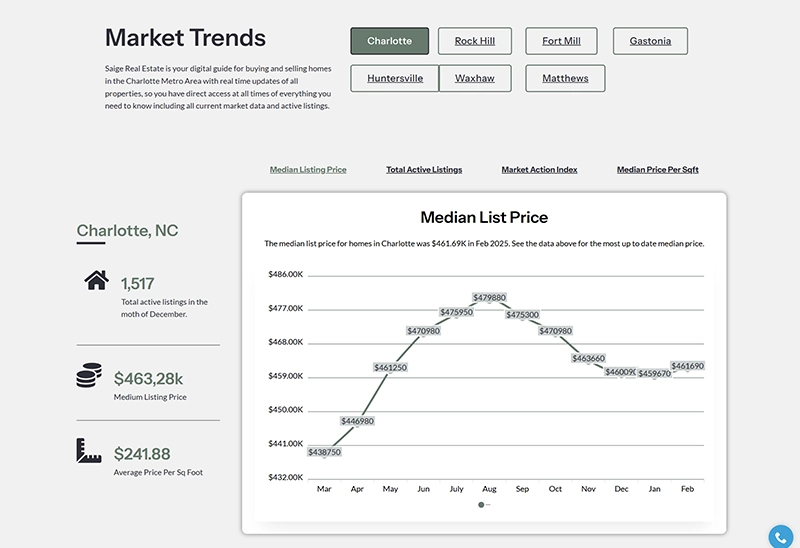This screenshot has width=800, height=548.
Task: Switch to Median Listing Price tab
Action: coord(308,170)
